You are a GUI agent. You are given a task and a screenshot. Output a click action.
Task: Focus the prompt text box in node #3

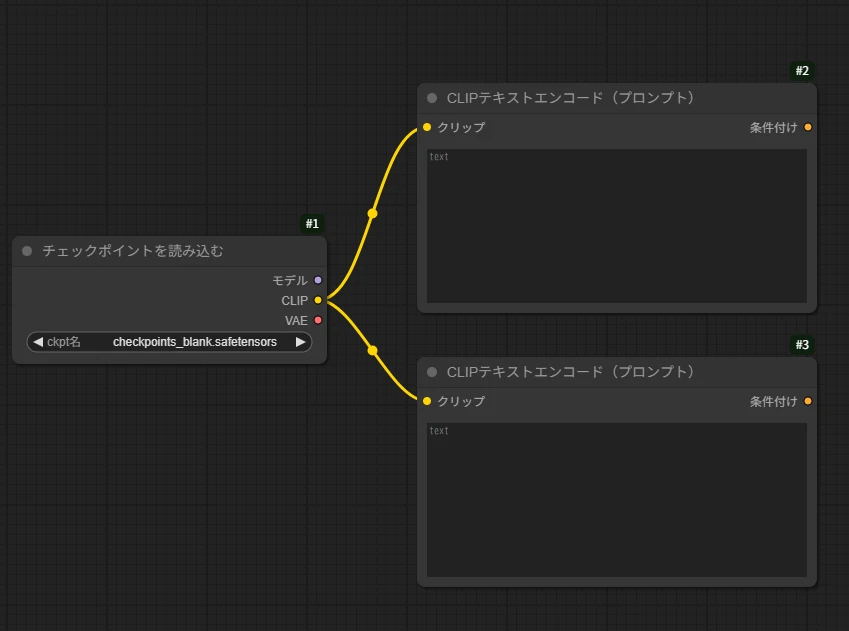coord(616,499)
